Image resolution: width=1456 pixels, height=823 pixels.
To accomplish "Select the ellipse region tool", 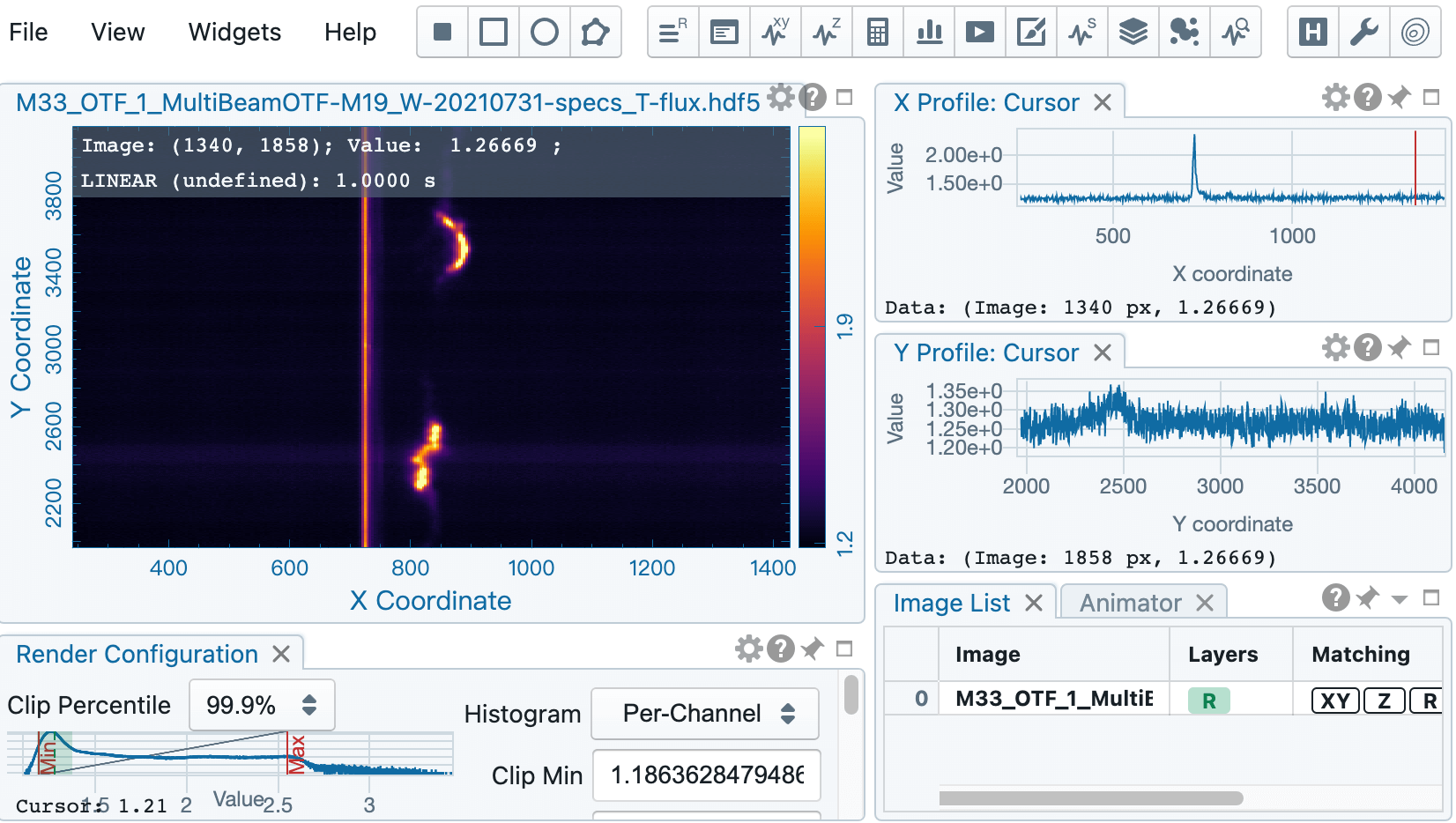I will click(545, 33).
